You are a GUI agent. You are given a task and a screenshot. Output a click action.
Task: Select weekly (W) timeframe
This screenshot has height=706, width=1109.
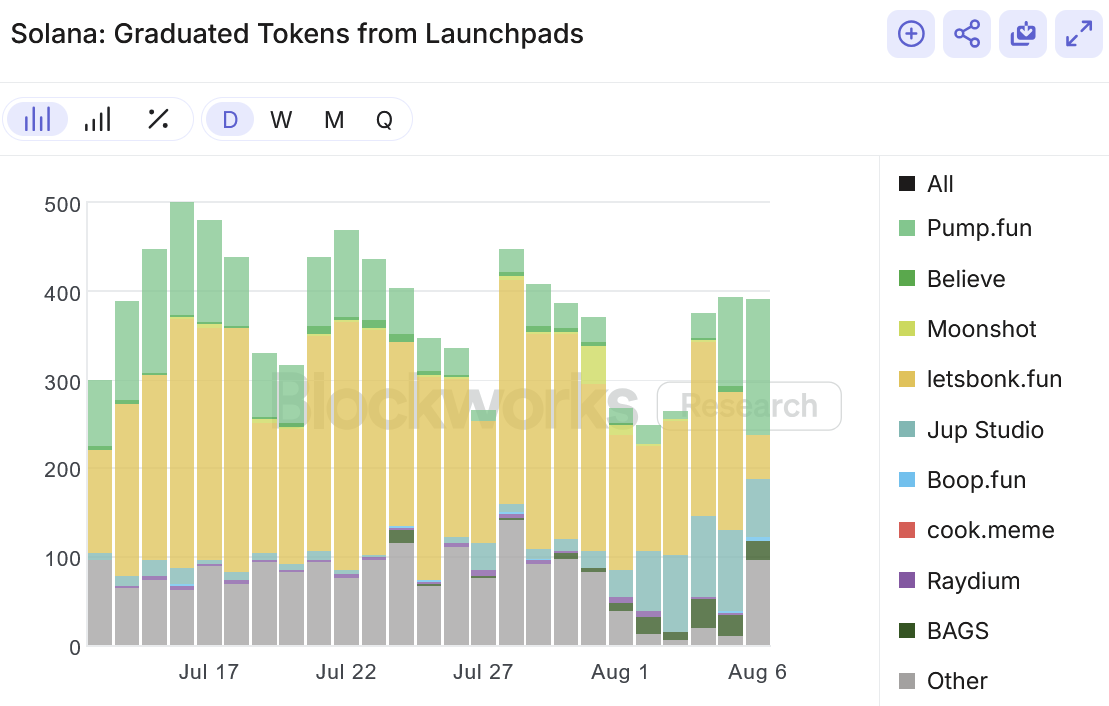pyautogui.click(x=281, y=120)
